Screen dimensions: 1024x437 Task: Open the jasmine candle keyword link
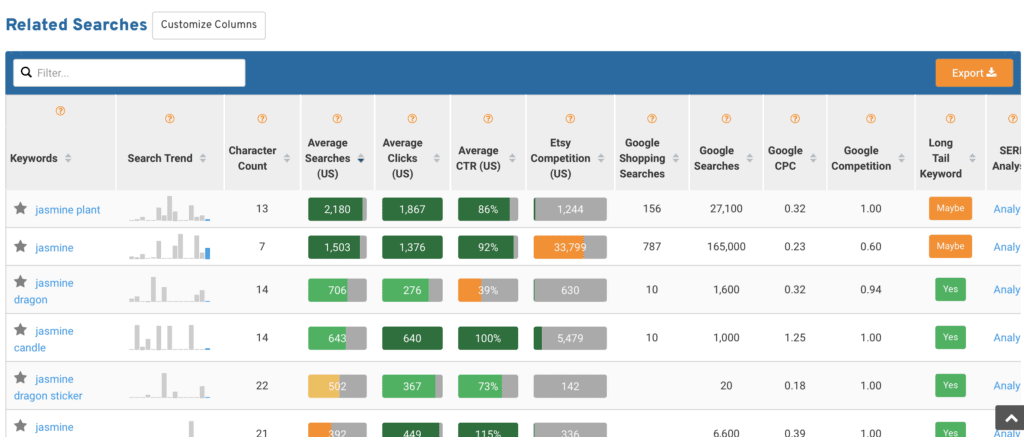click(x=44, y=339)
